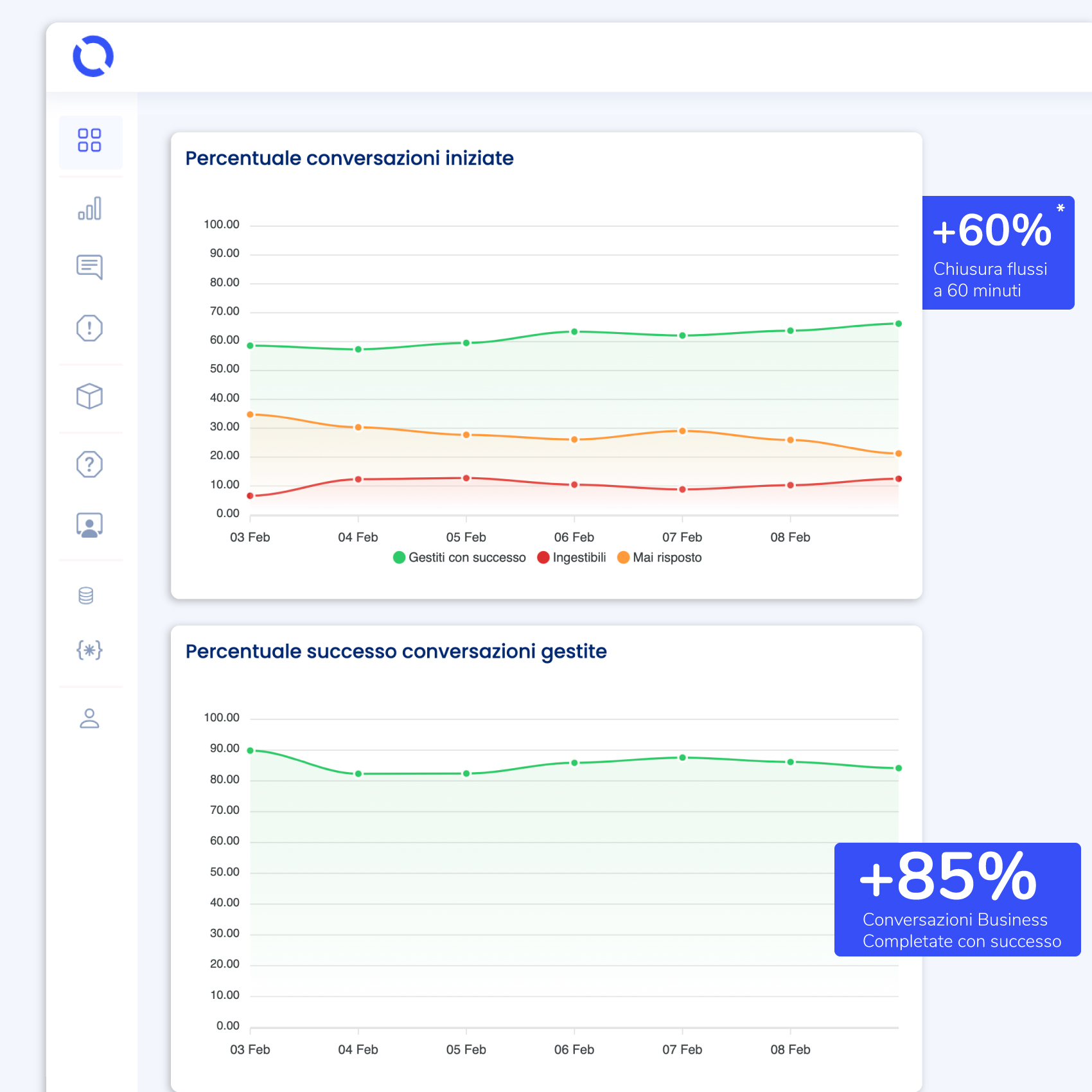Click the contact card person icon

[89, 525]
